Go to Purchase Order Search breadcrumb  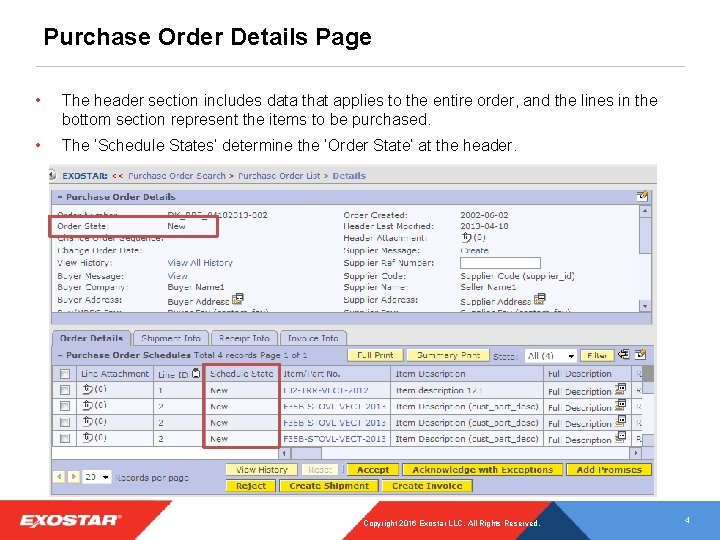[177, 176]
